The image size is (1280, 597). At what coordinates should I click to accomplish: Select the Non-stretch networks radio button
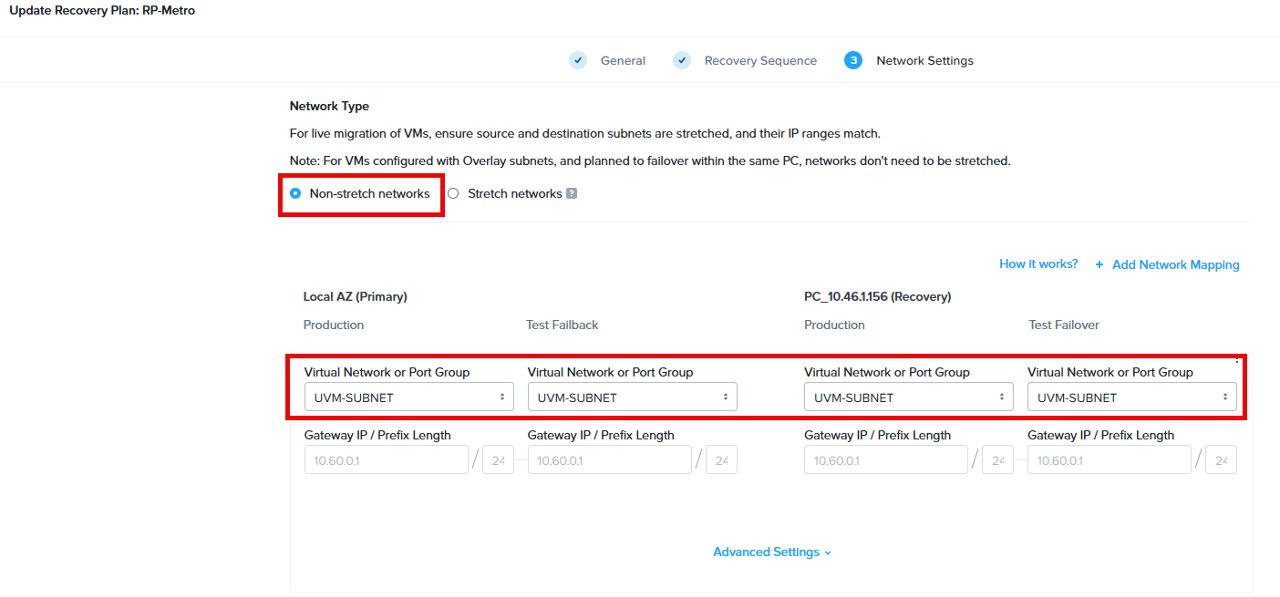(295, 193)
